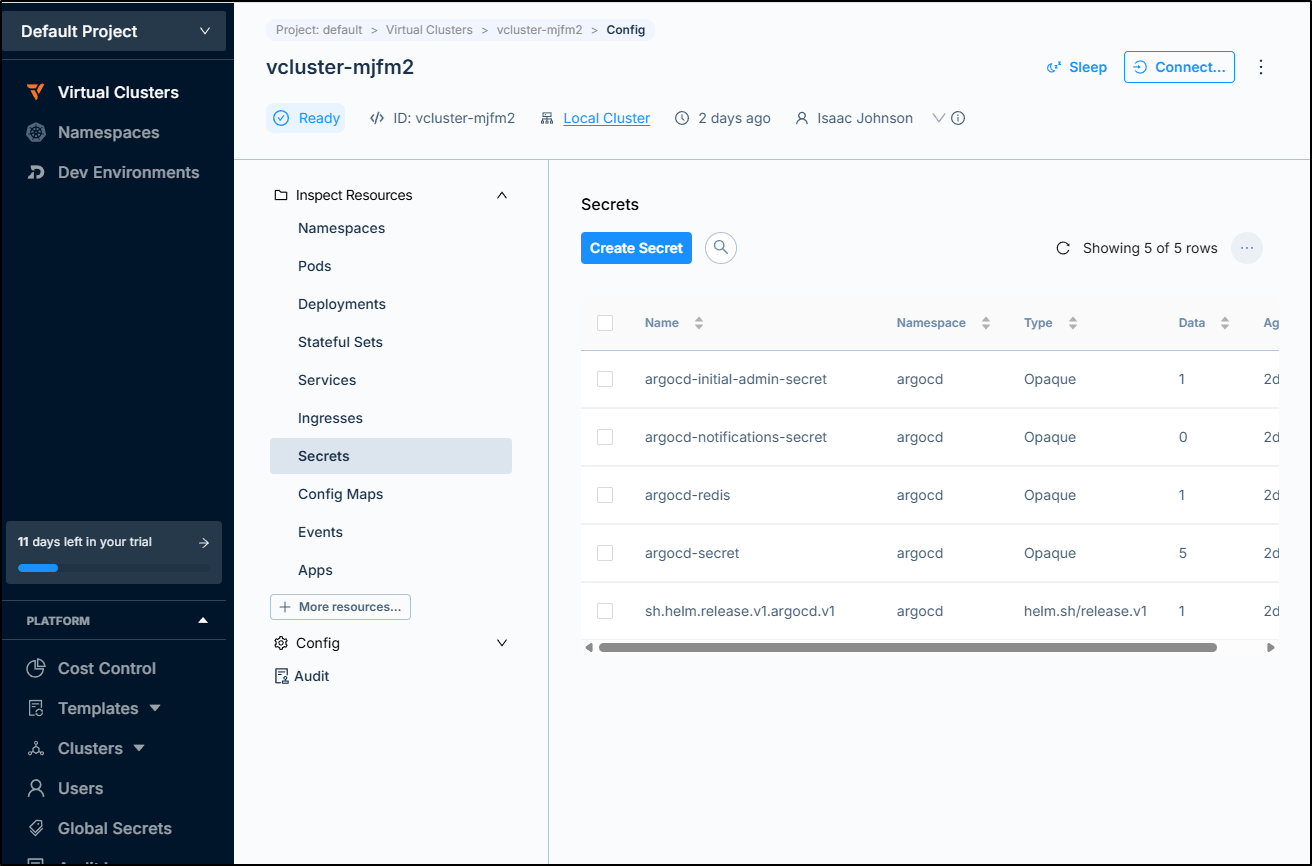
Task: Sort by Data column arrows
Action: [x=1225, y=323]
